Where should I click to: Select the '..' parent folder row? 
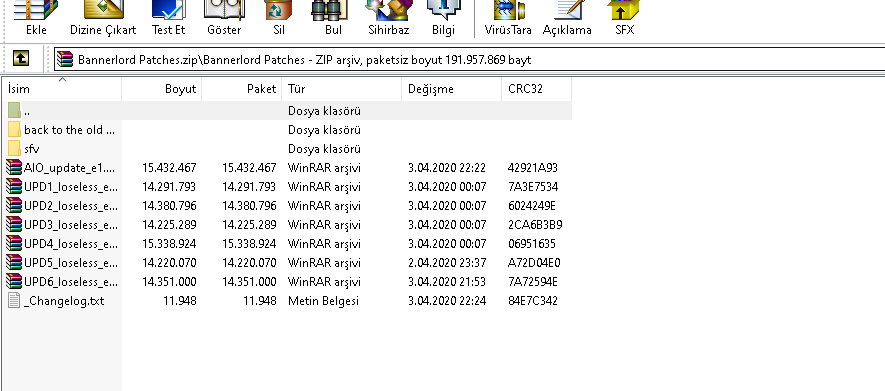(x=287, y=111)
